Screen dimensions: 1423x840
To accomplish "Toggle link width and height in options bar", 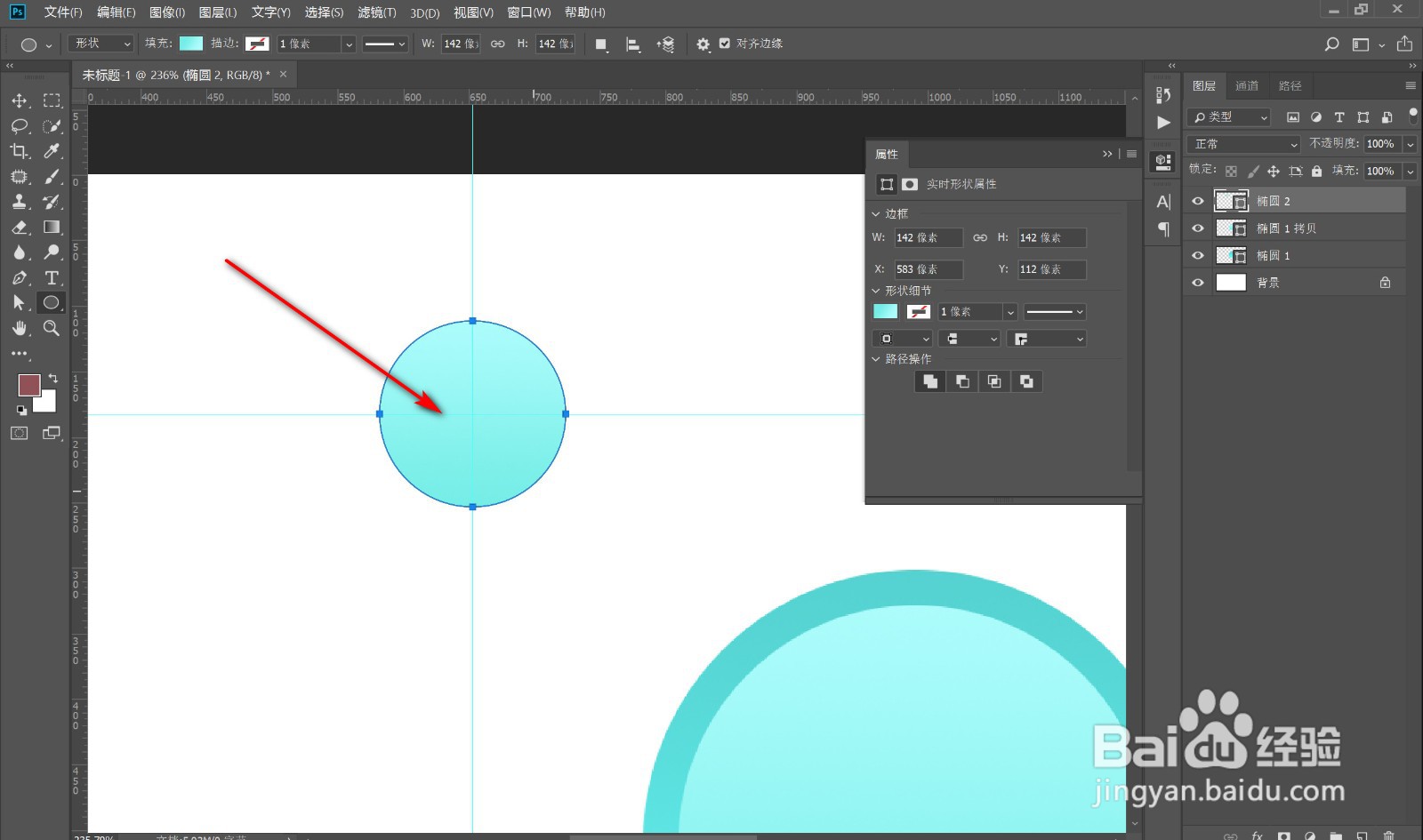I will [x=498, y=44].
